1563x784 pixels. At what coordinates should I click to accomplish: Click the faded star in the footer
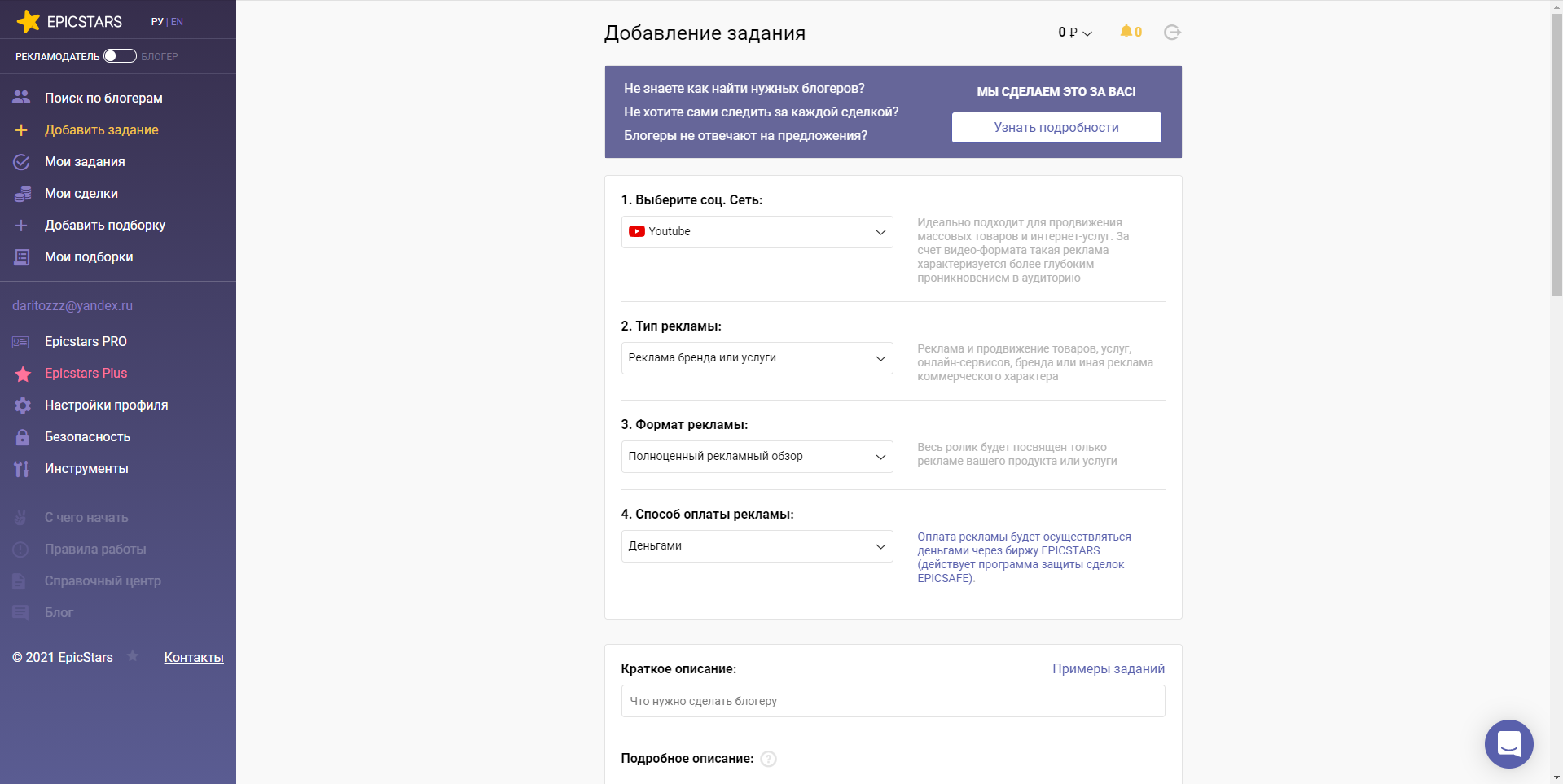133,656
